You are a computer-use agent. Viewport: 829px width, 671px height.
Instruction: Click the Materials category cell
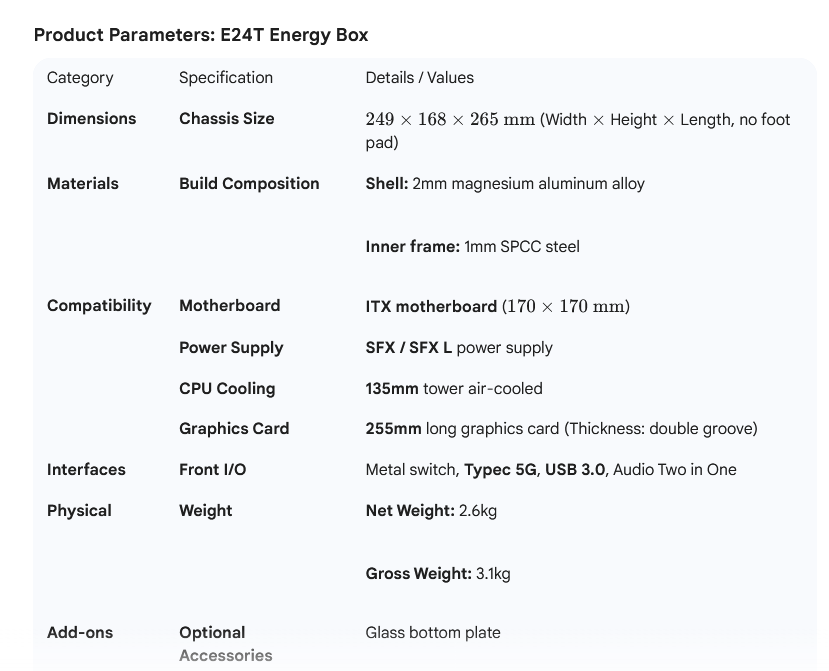pos(83,184)
